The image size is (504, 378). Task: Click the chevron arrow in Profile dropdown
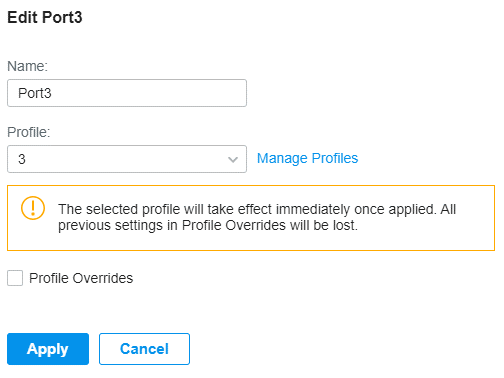(x=233, y=159)
